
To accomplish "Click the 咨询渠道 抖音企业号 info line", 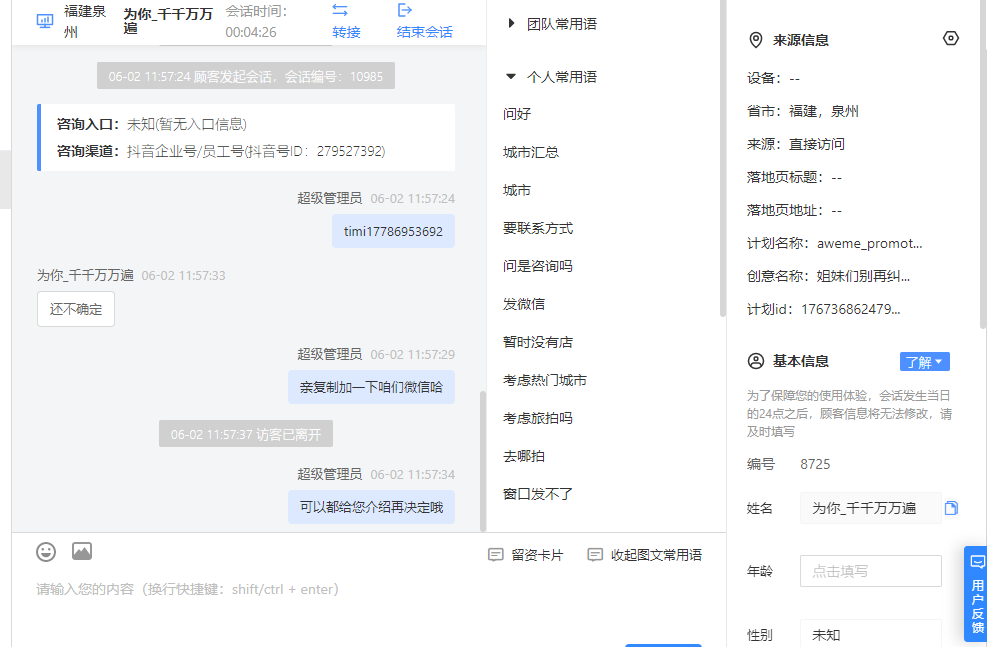I will pyautogui.click(x=221, y=151).
